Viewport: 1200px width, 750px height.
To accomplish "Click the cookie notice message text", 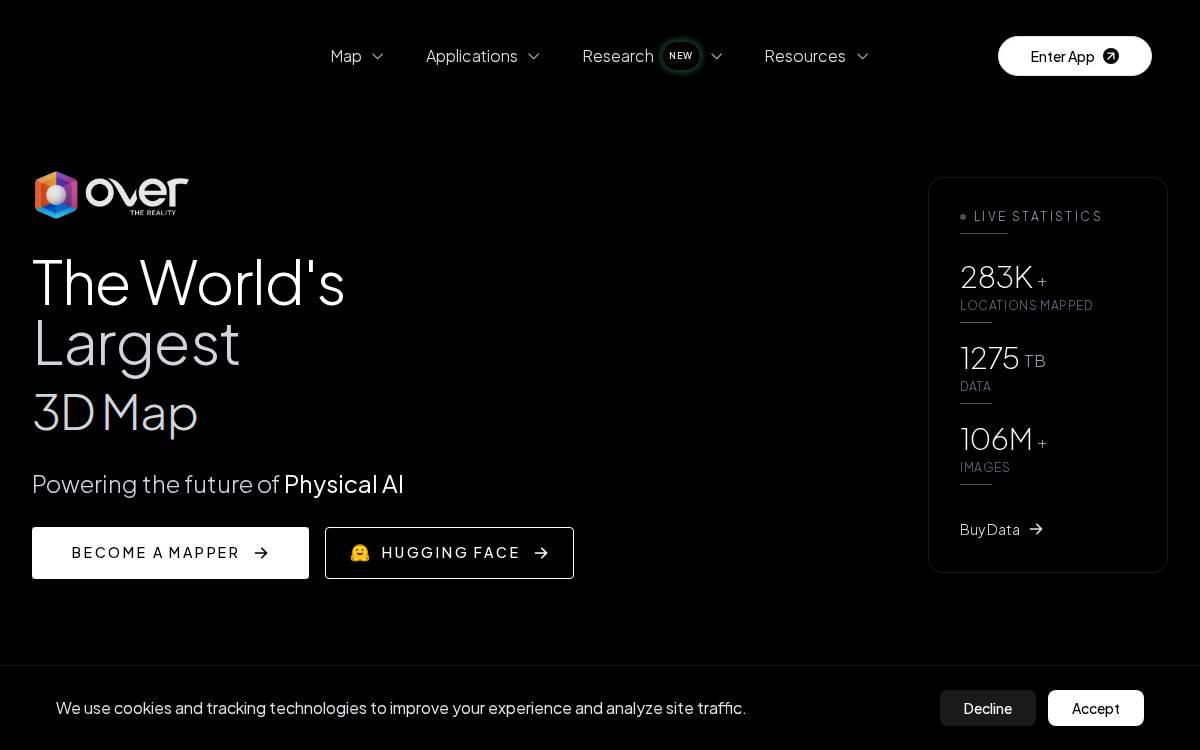I will click(x=401, y=708).
